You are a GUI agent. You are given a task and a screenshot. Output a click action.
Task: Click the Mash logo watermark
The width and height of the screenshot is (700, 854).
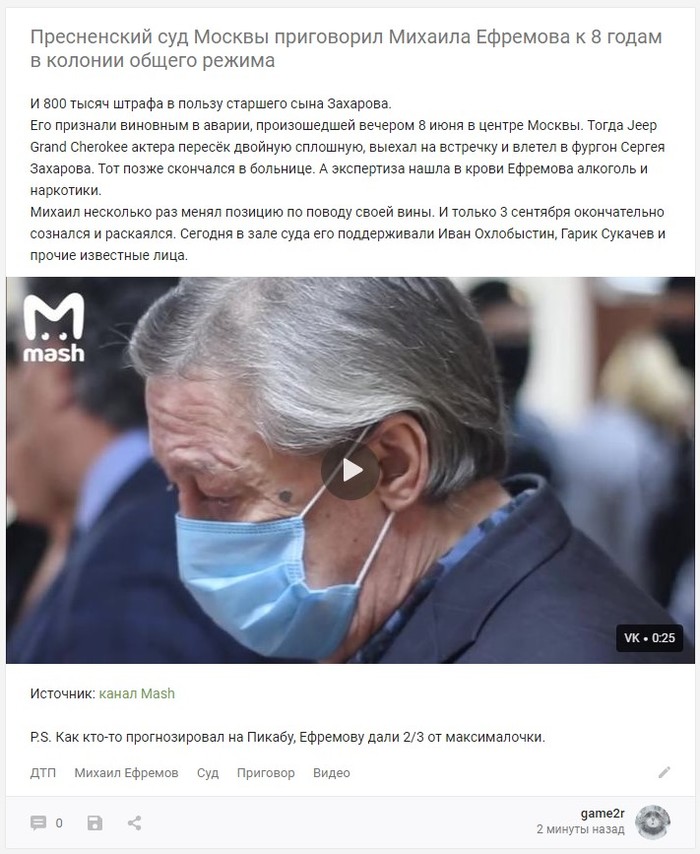(53, 328)
